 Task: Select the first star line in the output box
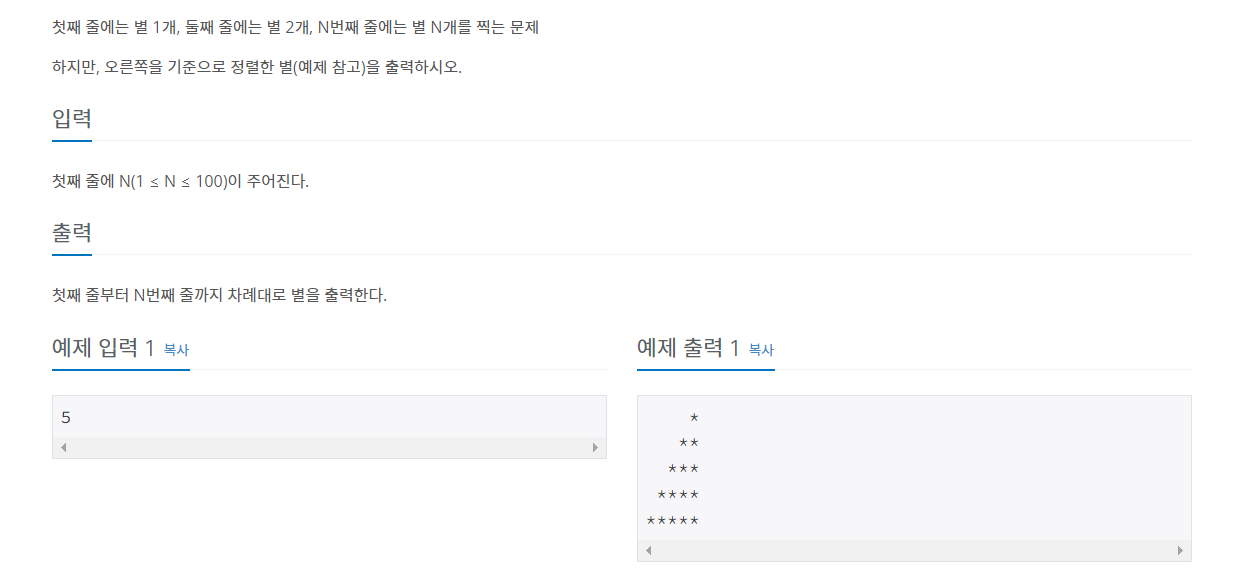(x=693, y=417)
